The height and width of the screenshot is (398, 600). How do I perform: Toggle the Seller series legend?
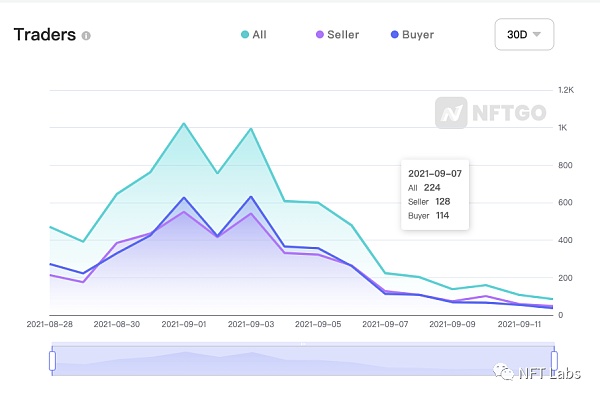(338, 34)
